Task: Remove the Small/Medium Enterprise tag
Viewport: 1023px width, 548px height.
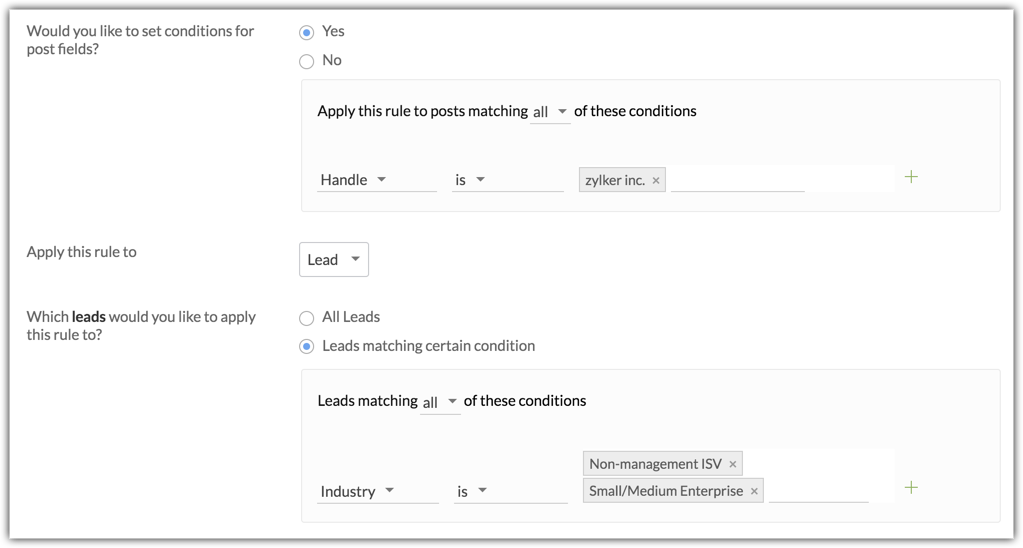Action: (754, 491)
